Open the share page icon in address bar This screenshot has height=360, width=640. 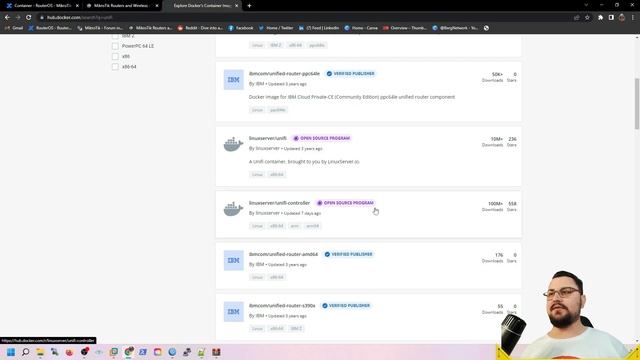[576, 18]
